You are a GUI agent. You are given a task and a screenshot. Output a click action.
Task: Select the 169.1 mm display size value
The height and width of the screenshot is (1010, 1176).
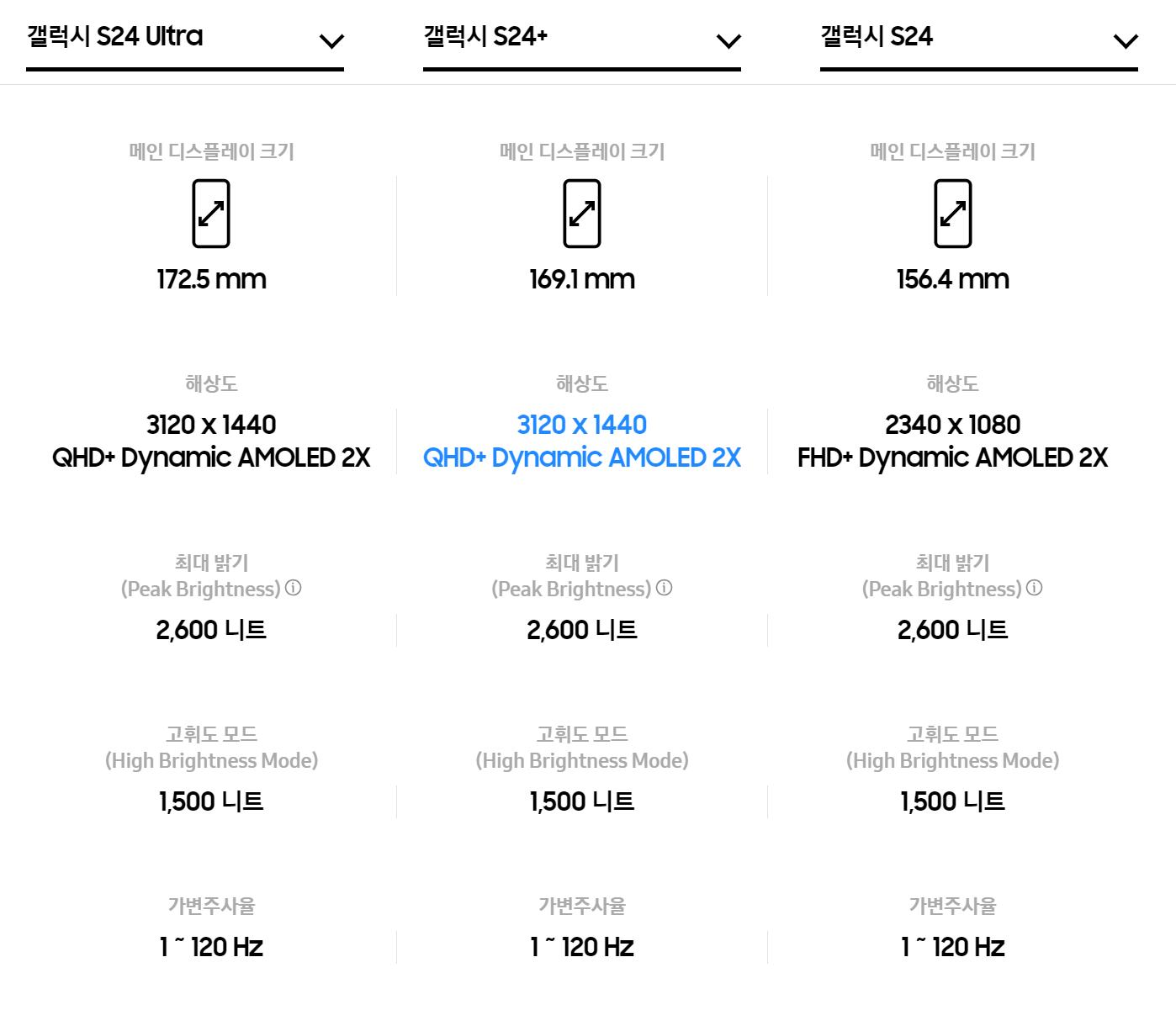point(582,279)
